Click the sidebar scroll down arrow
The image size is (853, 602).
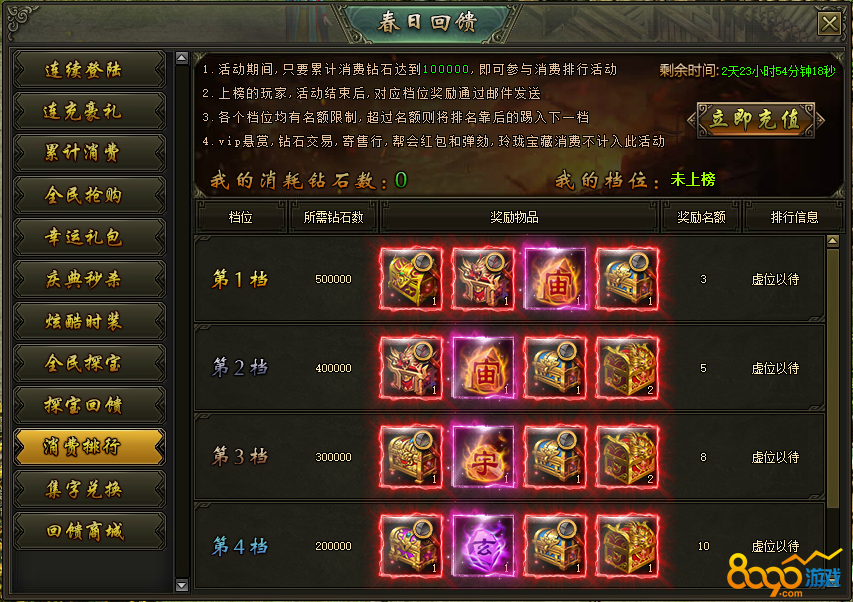pos(182,585)
